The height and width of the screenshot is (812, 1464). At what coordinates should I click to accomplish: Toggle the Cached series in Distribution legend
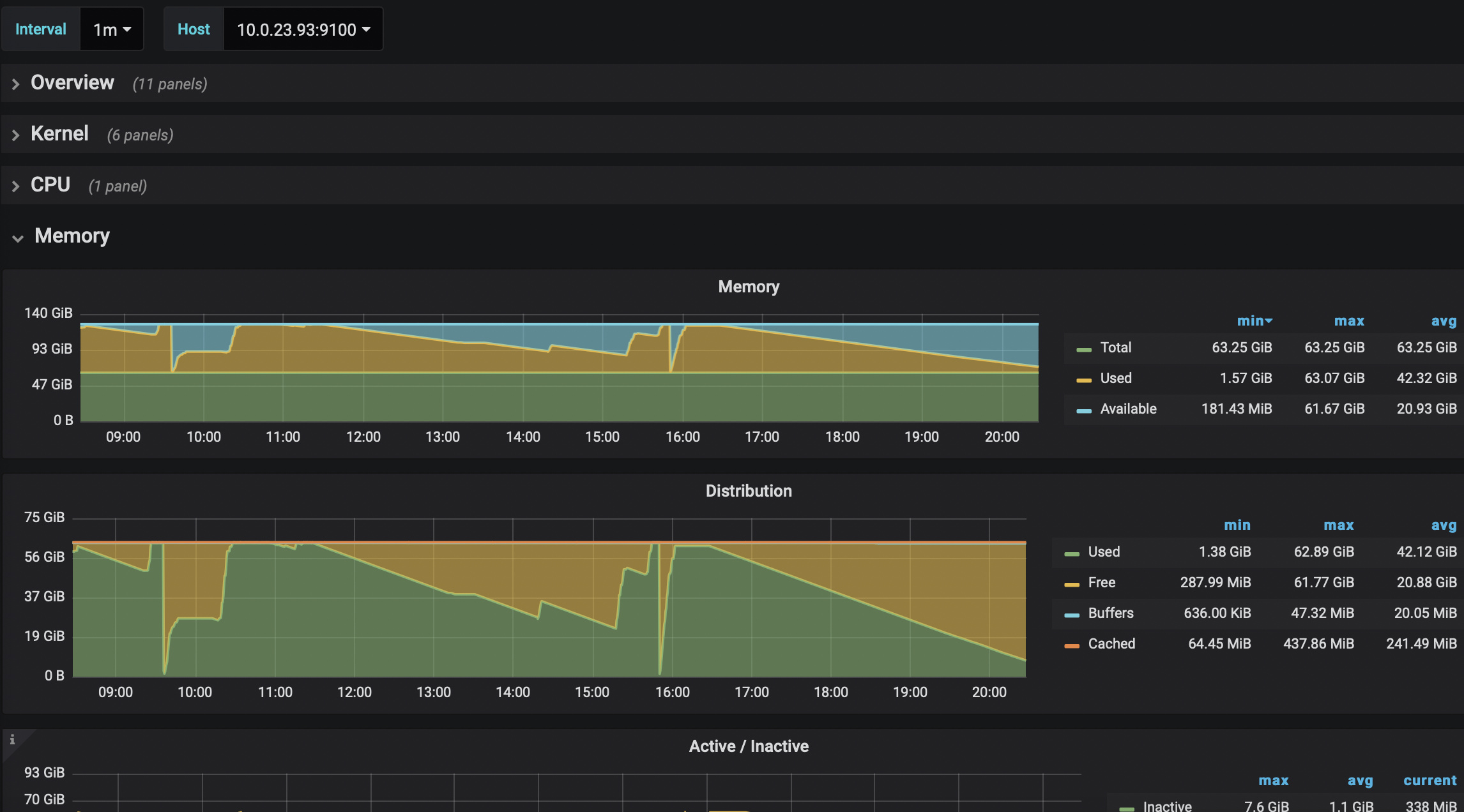[x=1111, y=643]
